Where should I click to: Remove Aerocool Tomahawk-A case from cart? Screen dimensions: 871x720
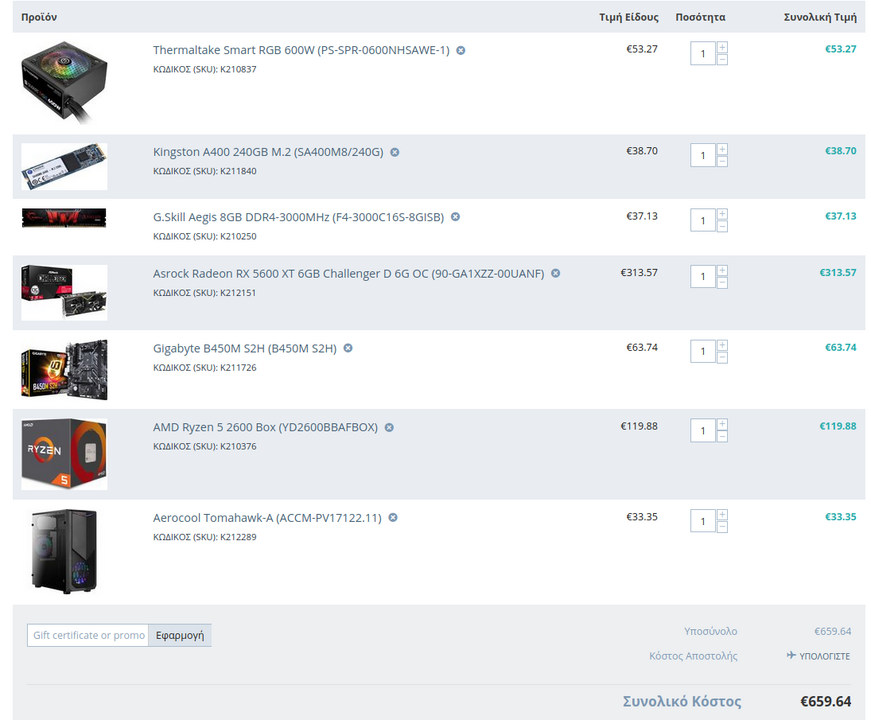393,518
